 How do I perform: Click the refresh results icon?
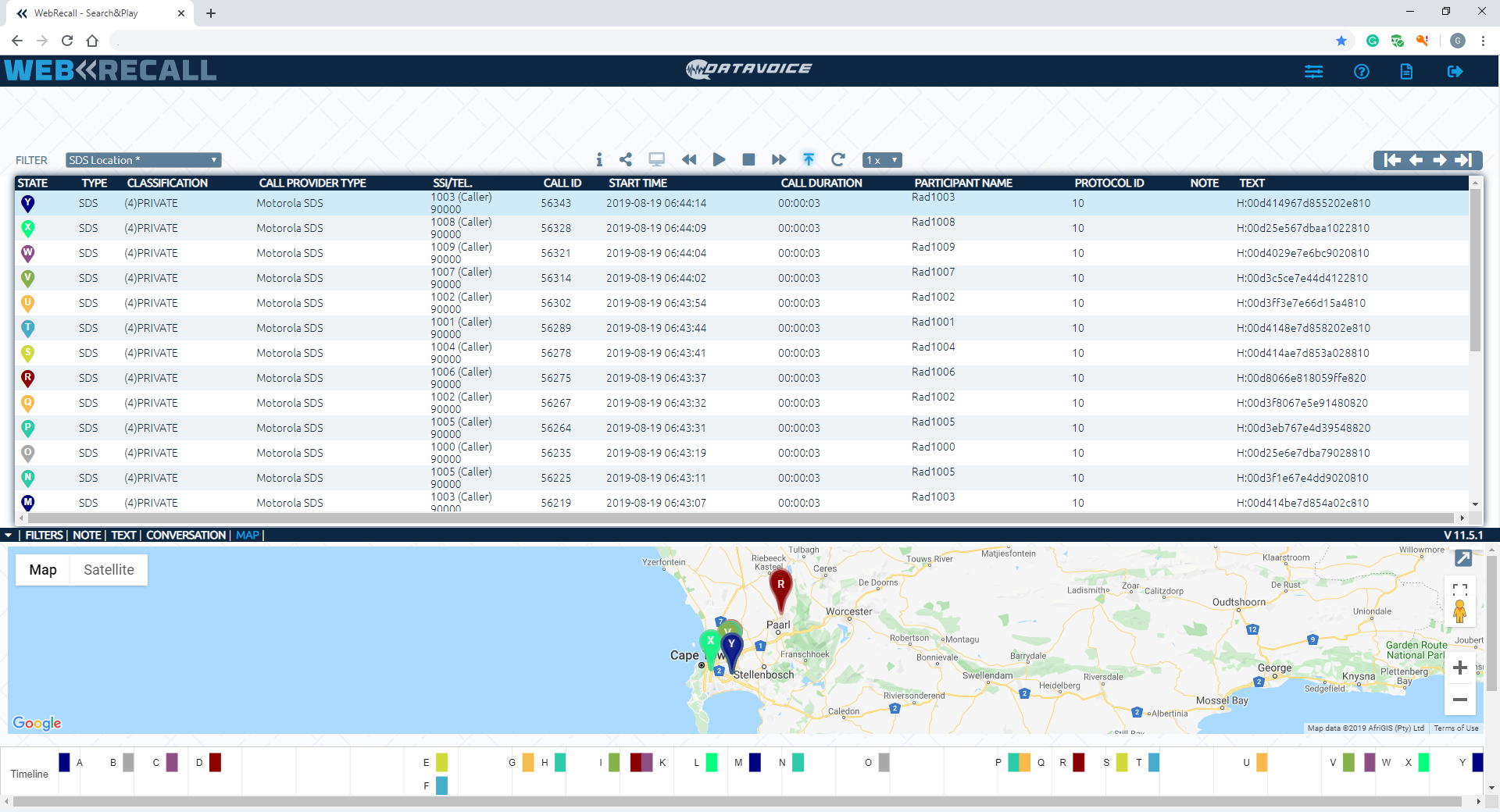[838, 160]
